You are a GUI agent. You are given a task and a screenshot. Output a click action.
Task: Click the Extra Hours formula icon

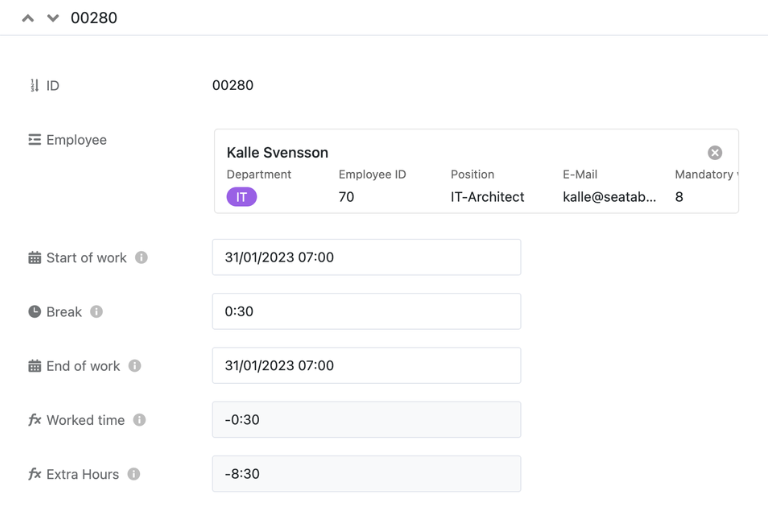click(34, 474)
